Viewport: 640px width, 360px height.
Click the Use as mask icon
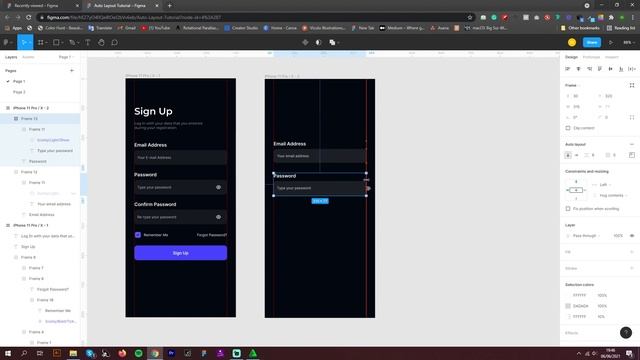pos(318,42)
